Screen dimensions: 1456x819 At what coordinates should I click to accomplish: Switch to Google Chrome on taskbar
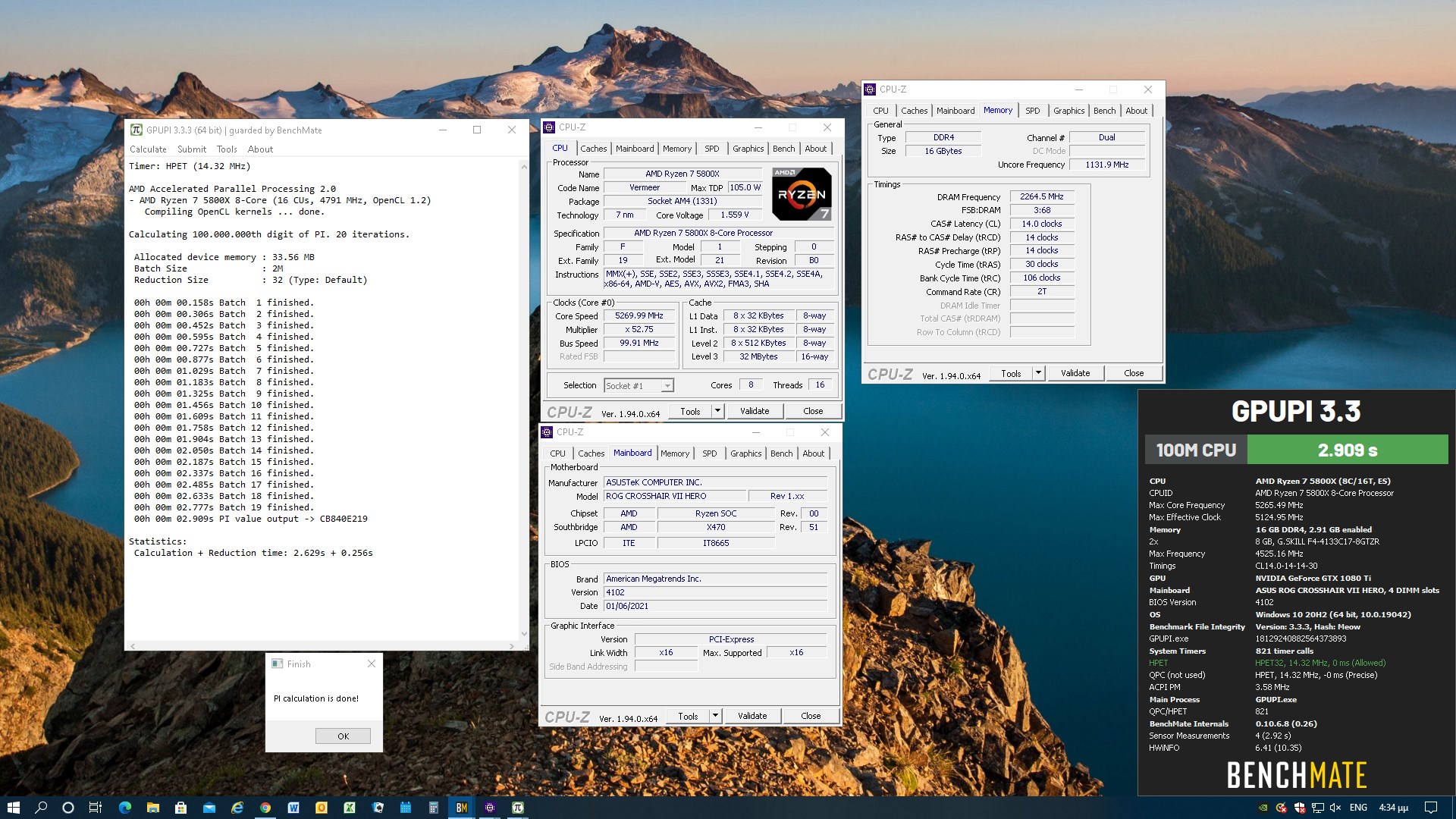click(265, 808)
